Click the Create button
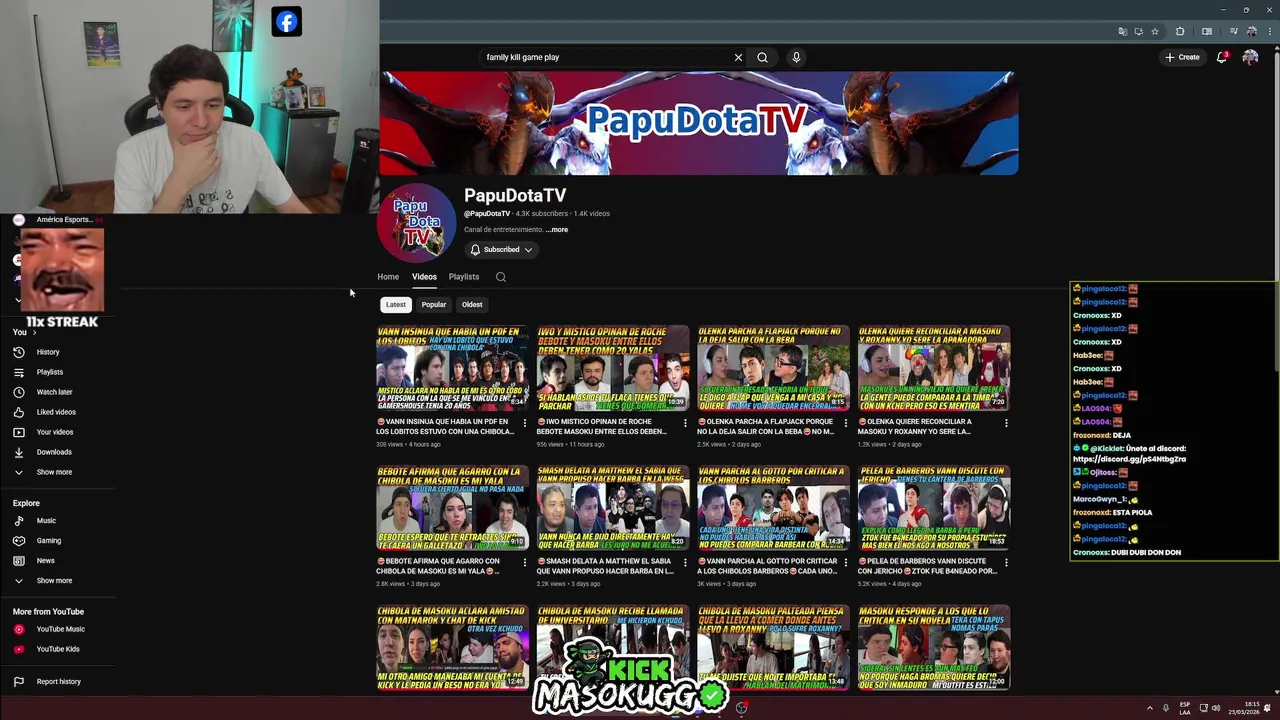 coord(1182,57)
